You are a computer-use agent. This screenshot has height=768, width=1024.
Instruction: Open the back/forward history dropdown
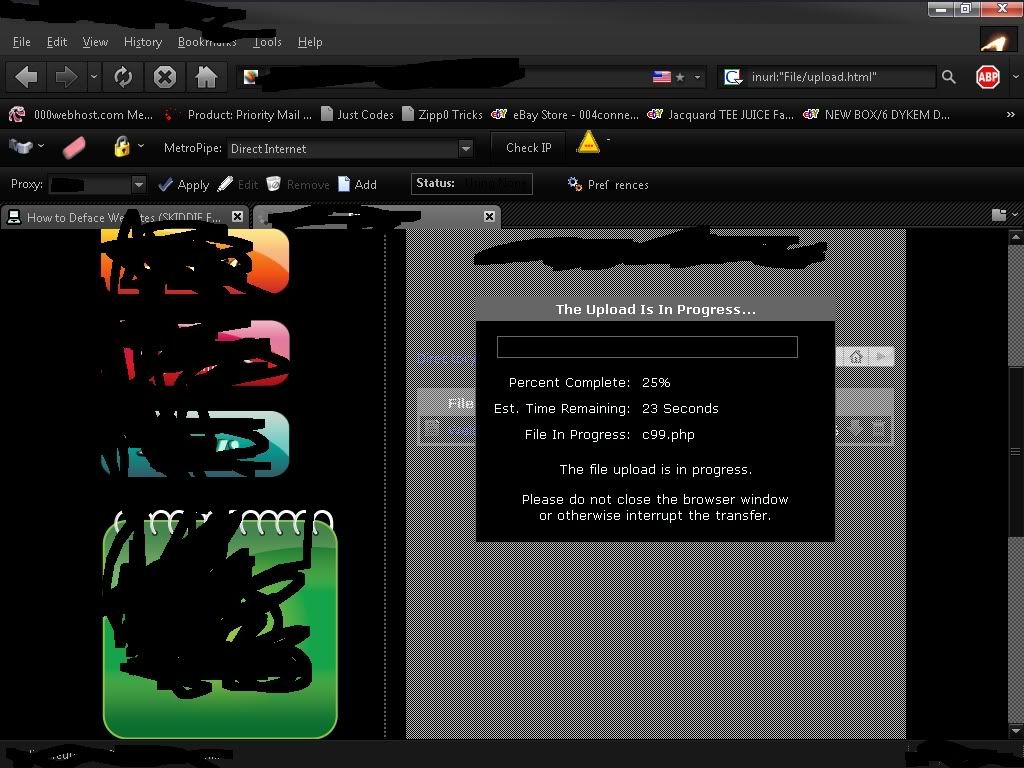93,77
